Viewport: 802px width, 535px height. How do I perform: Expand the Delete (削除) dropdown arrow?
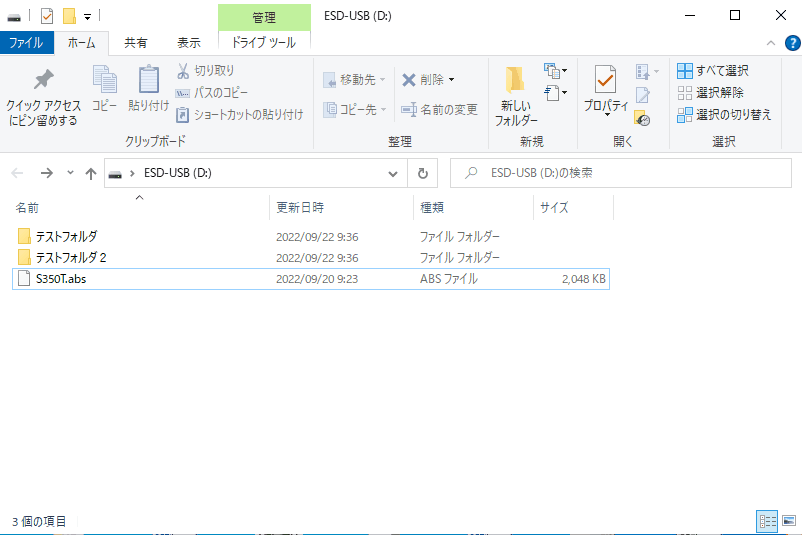(451, 80)
